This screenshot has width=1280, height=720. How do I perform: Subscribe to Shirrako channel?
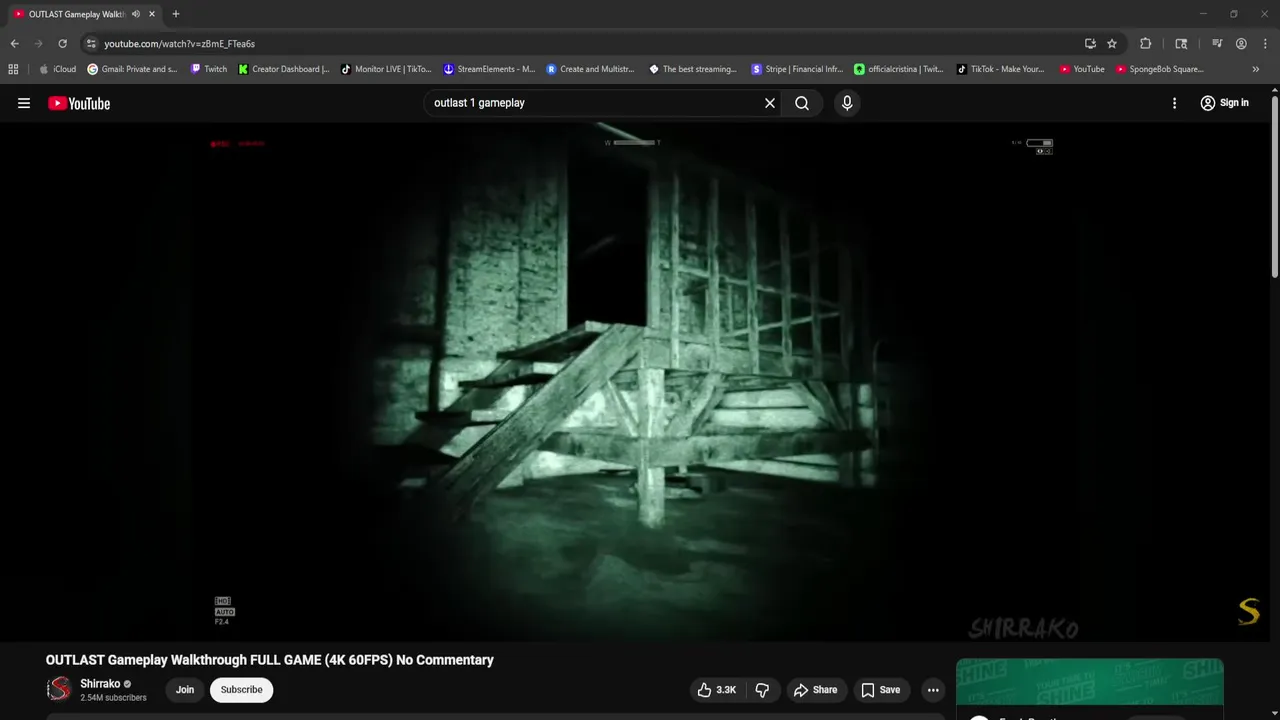click(241, 690)
